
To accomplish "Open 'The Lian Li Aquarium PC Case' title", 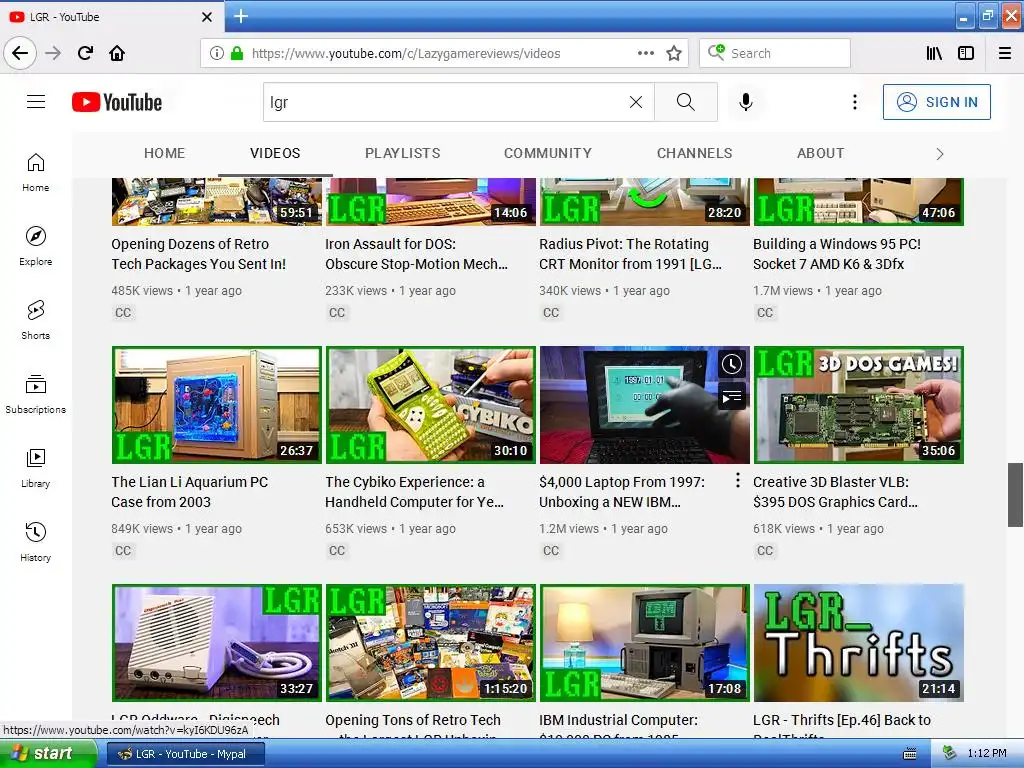I will coord(189,492).
